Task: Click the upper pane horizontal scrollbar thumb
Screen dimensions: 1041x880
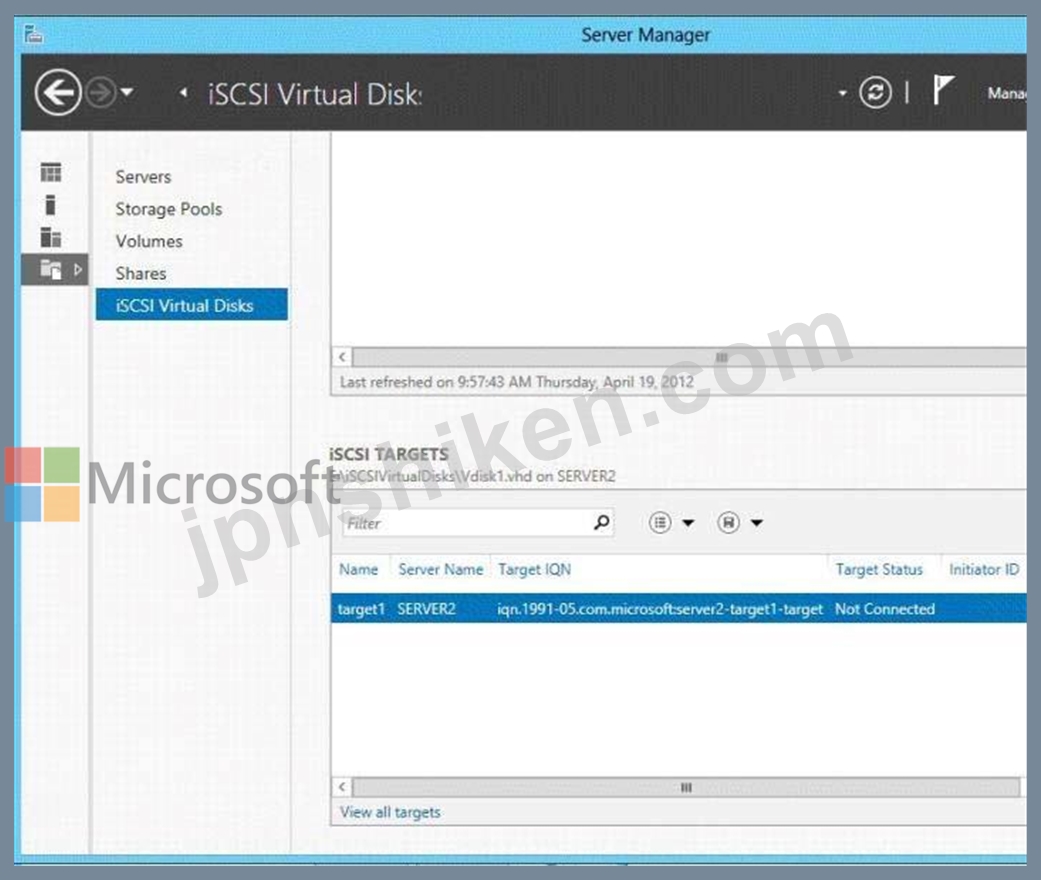Action: pos(689,357)
